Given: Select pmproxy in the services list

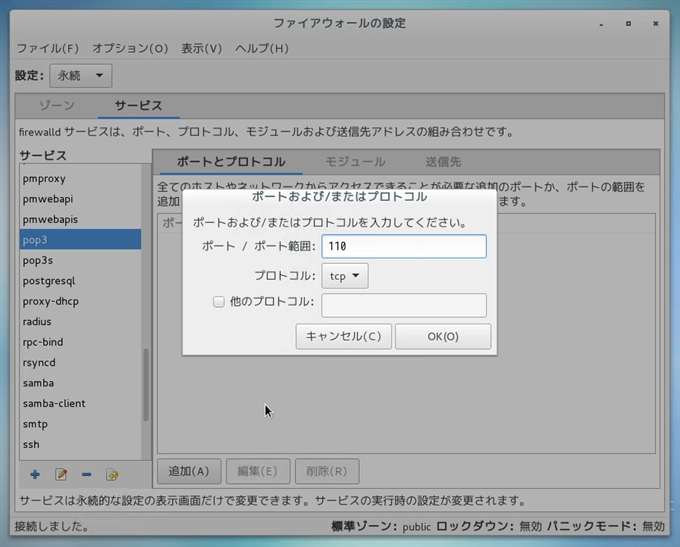Looking at the screenshot, I should point(80,178).
